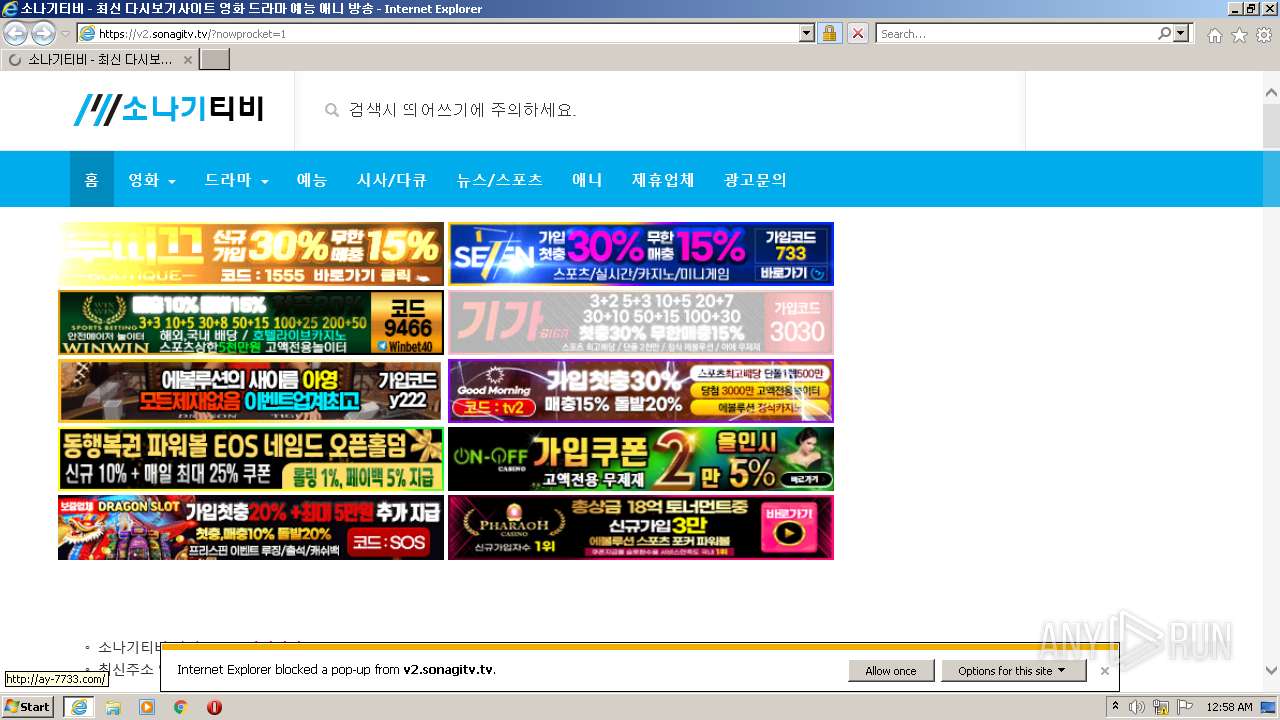
Task: Click the volume speaker tray icon
Action: coord(1137,707)
